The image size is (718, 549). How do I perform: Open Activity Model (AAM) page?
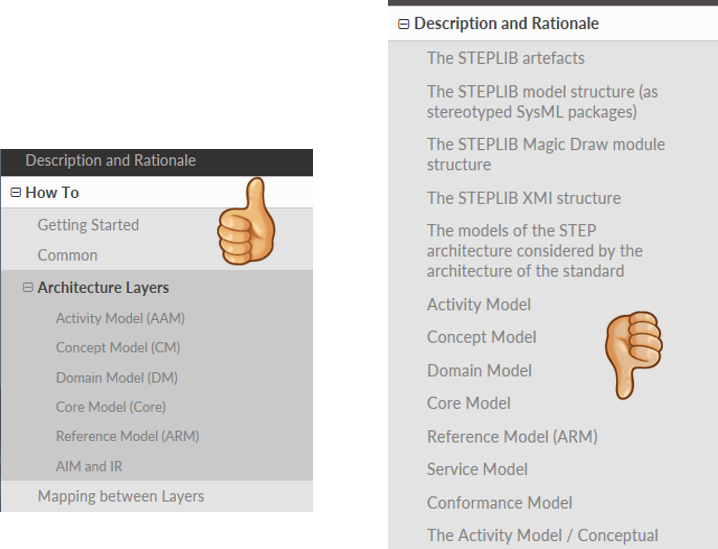pos(120,318)
